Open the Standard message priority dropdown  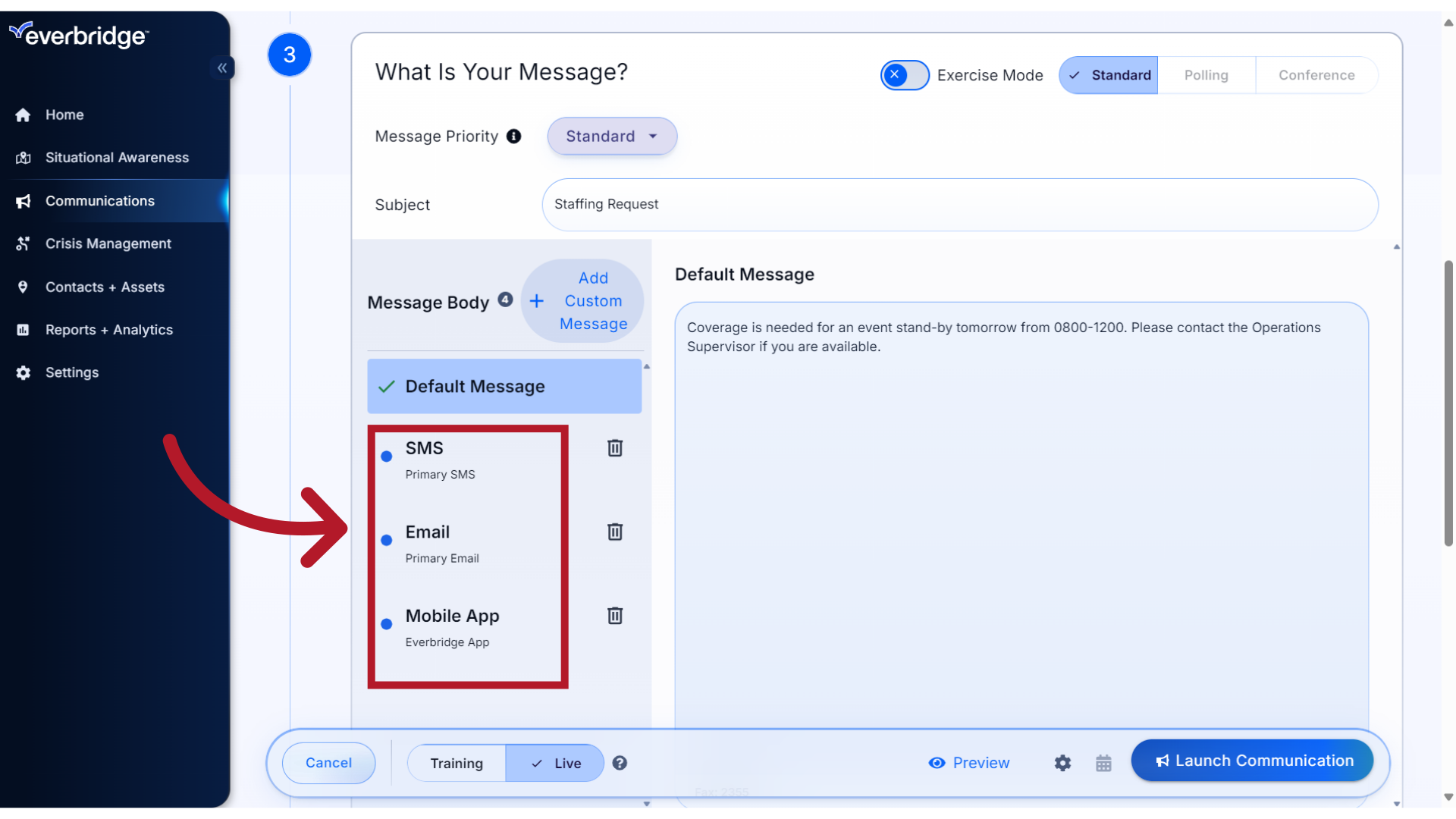tap(611, 136)
